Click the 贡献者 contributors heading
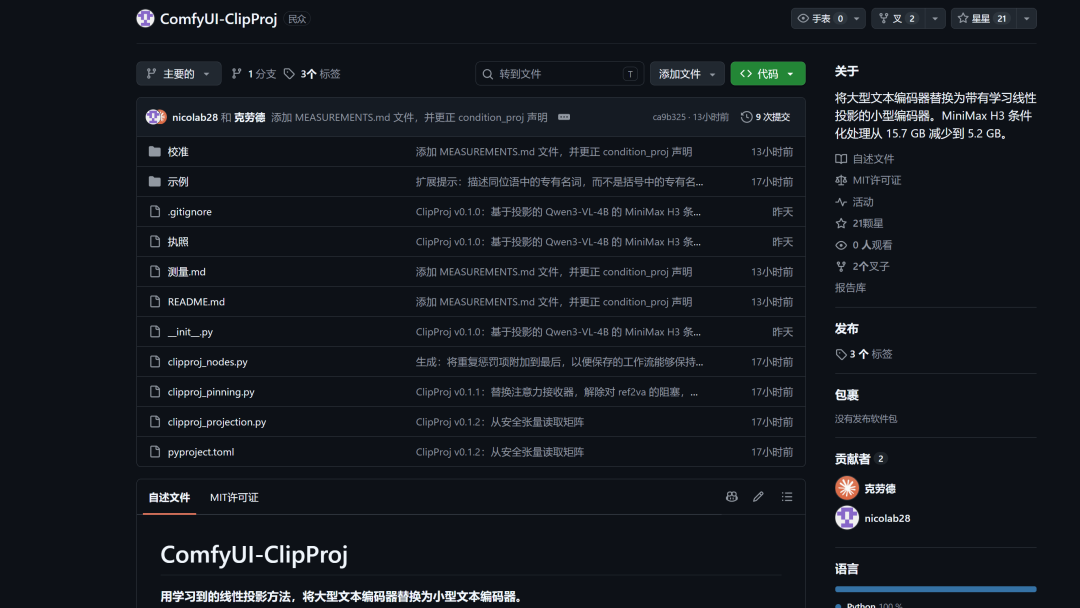Viewport: 1080px width, 608px height. (853, 459)
